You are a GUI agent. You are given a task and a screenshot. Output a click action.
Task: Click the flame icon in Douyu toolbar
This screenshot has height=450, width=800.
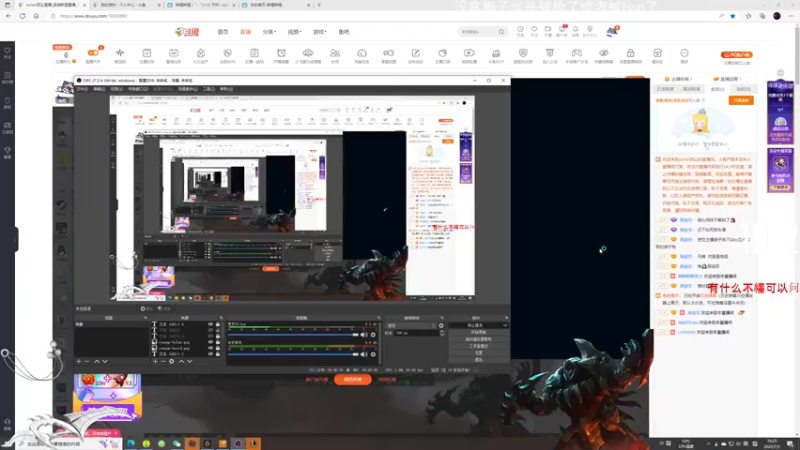point(201,53)
